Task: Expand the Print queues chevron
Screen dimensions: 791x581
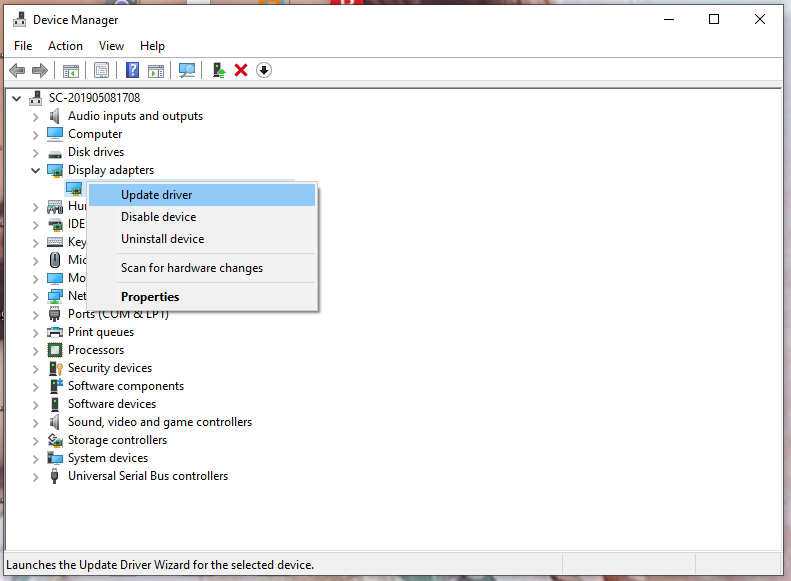Action: (35, 333)
